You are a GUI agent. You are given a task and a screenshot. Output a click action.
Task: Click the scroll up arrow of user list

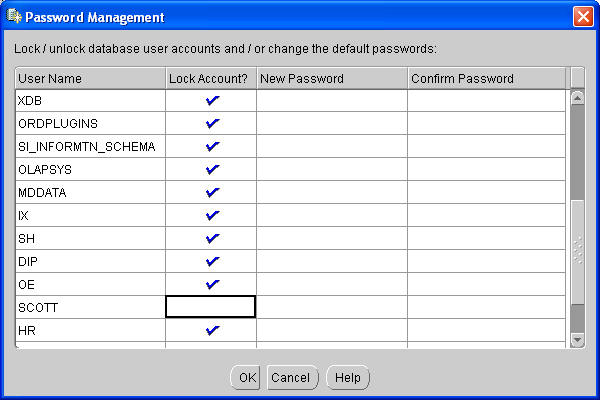click(x=577, y=98)
